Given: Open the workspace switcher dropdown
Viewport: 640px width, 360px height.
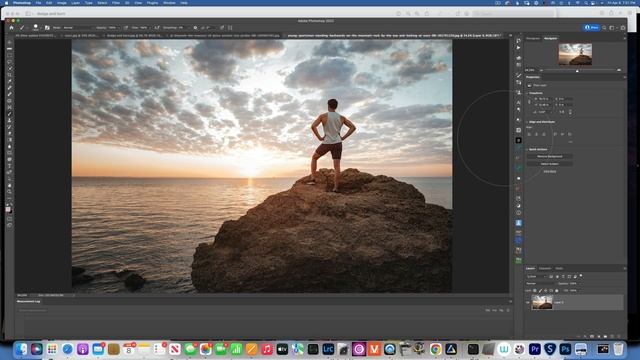Looking at the screenshot, I should click(x=612, y=28).
